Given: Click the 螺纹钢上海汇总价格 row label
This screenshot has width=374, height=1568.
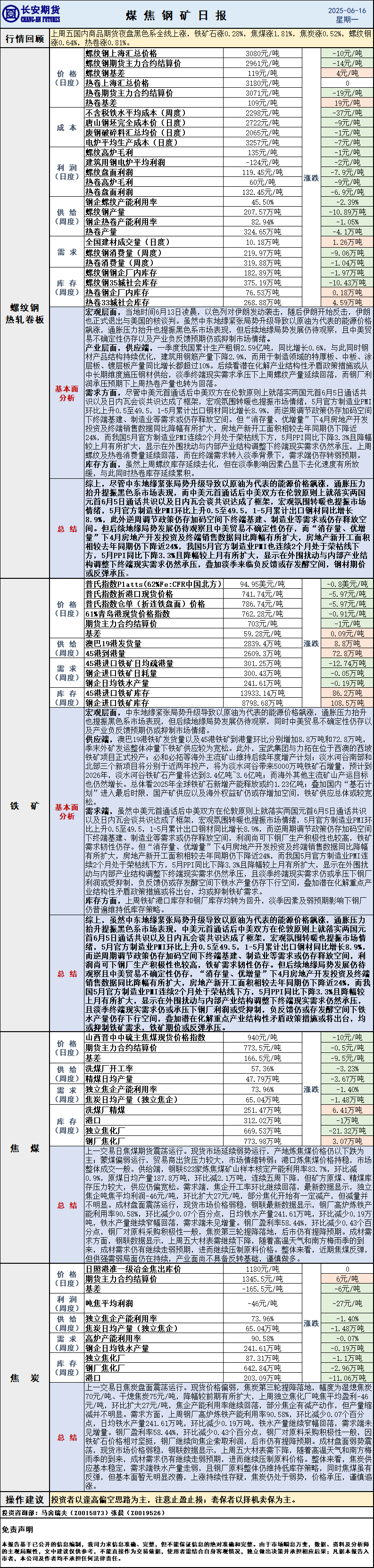Looking at the screenshot, I should point(120,54).
